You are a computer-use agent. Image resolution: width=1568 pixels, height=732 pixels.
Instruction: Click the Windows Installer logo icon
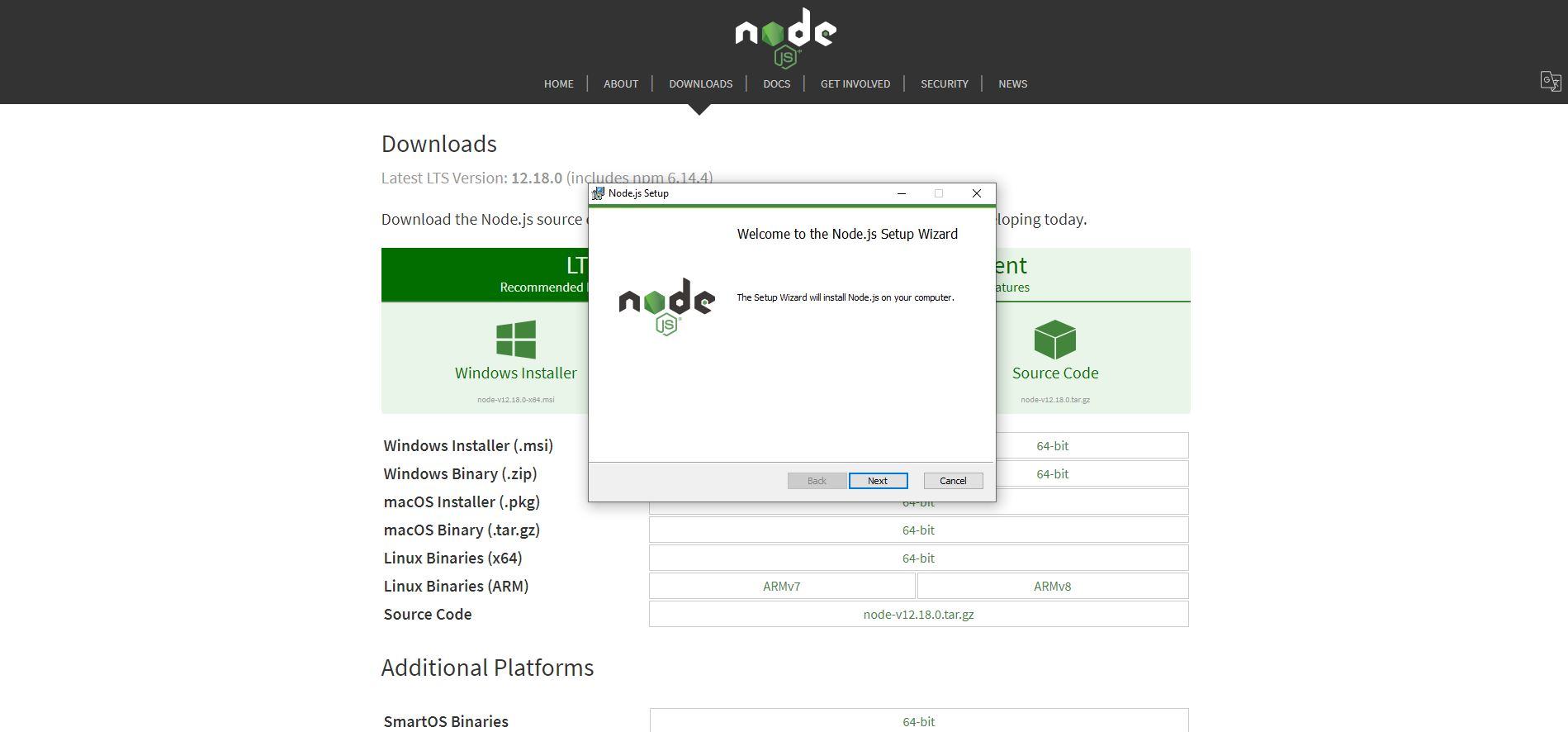[x=515, y=340]
